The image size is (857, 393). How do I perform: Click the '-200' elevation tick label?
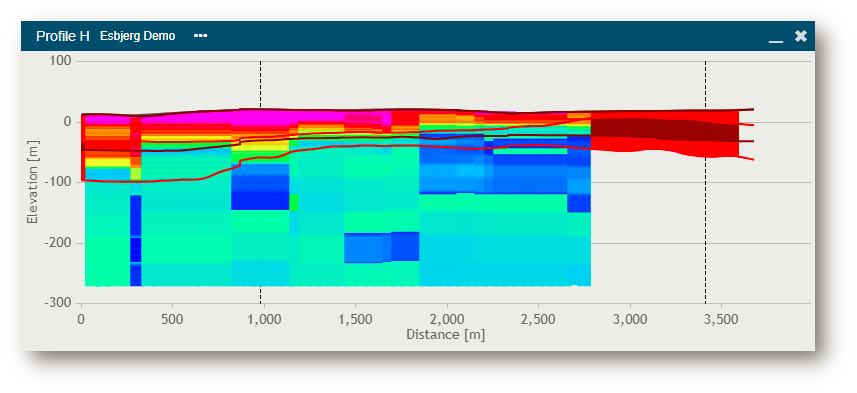[58, 243]
